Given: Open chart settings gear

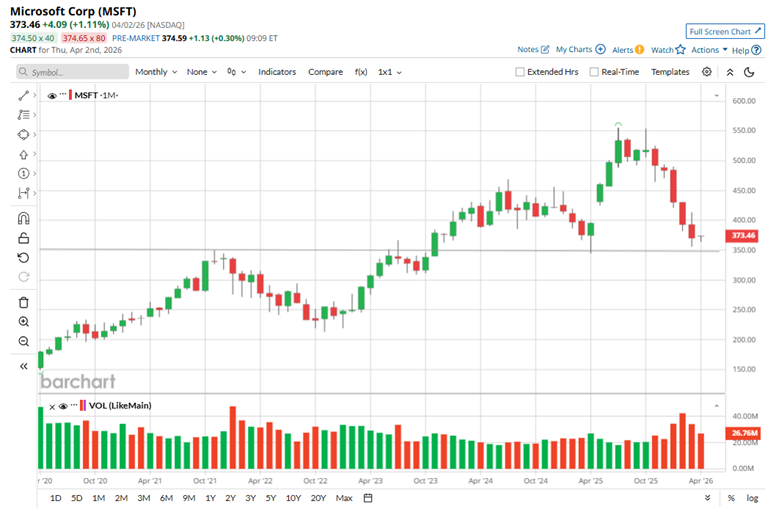Looking at the screenshot, I should coord(707,72).
